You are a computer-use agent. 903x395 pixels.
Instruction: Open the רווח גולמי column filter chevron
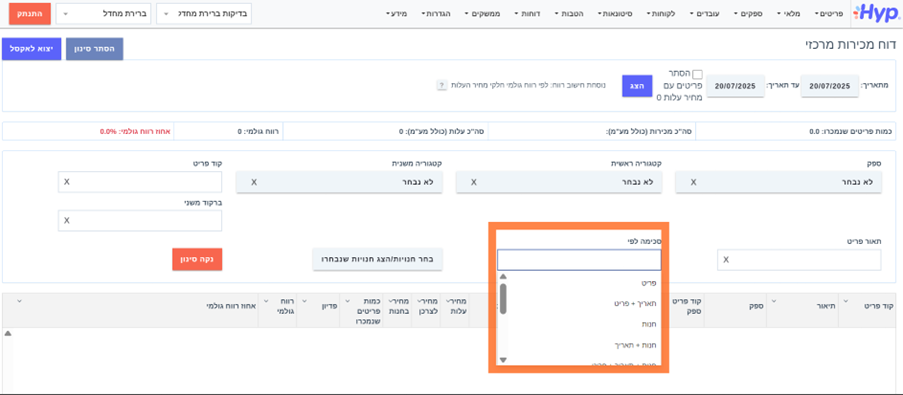pos(267,301)
